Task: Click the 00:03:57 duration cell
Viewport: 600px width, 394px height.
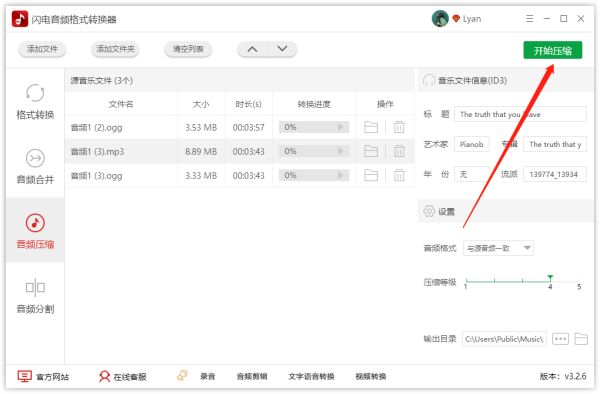Action: tap(248, 127)
